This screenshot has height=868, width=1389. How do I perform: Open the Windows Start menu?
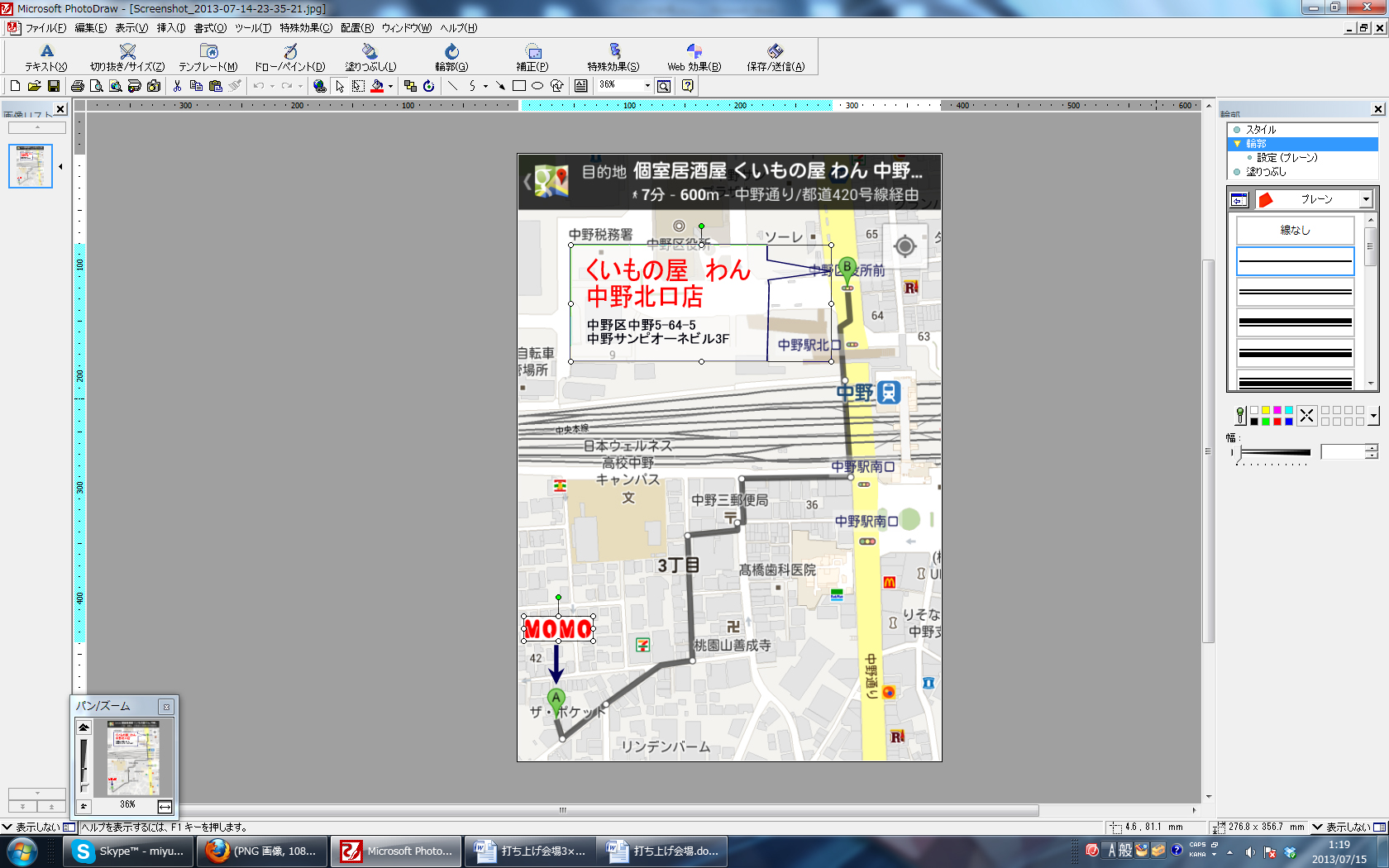(x=22, y=851)
